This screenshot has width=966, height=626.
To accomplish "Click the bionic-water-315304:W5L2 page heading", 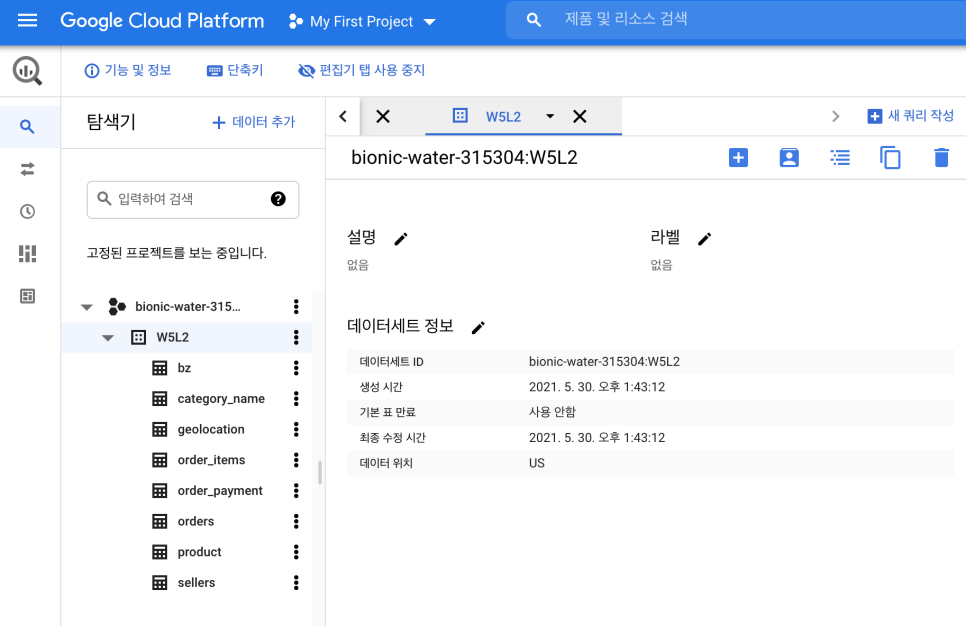I will pos(464,157).
